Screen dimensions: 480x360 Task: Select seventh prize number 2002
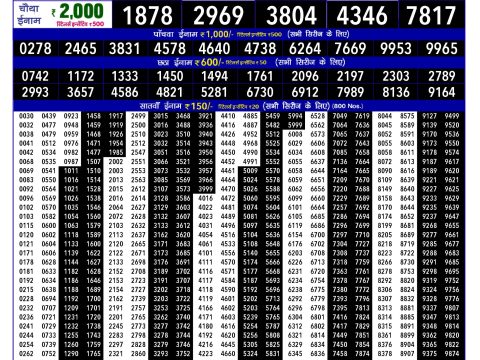pyautogui.click(x=116, y=162)
